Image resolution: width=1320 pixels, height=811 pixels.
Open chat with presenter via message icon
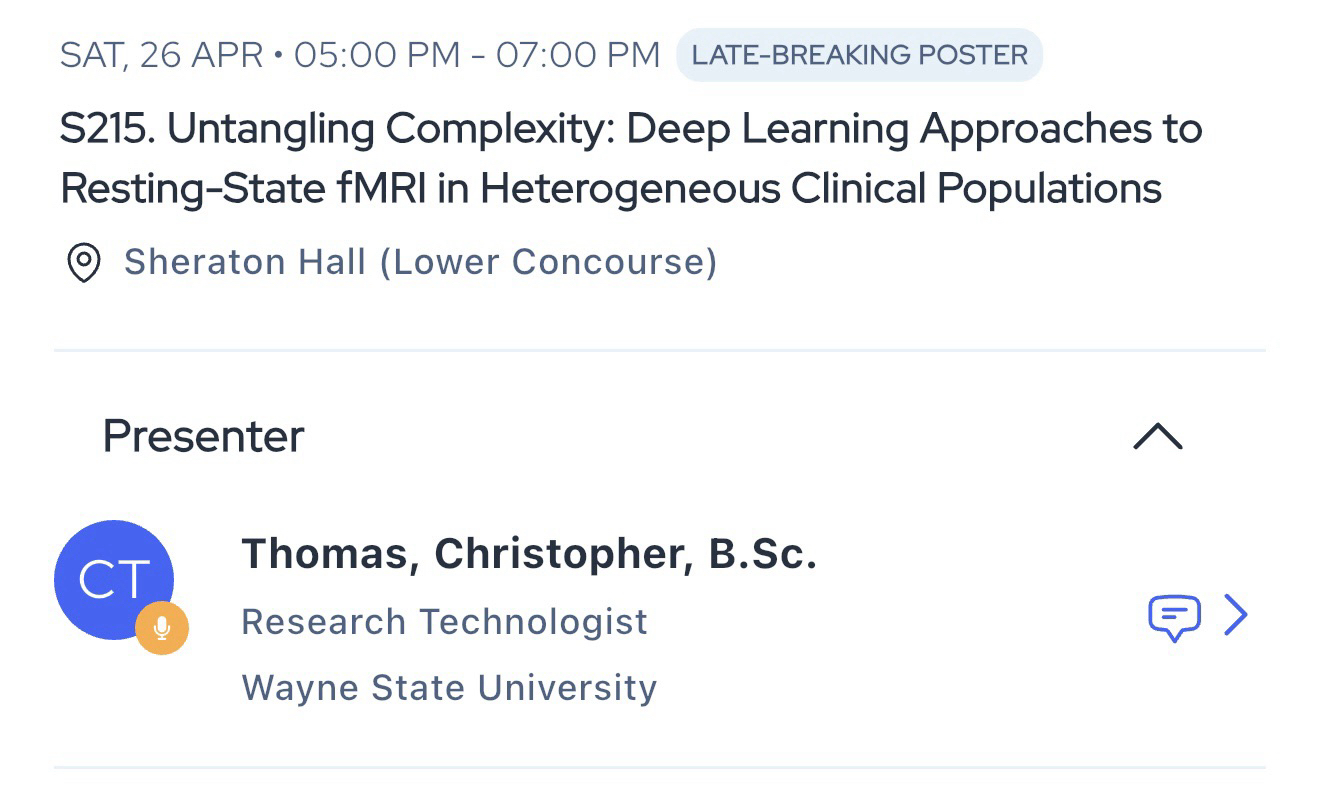tap(1174, 617)
